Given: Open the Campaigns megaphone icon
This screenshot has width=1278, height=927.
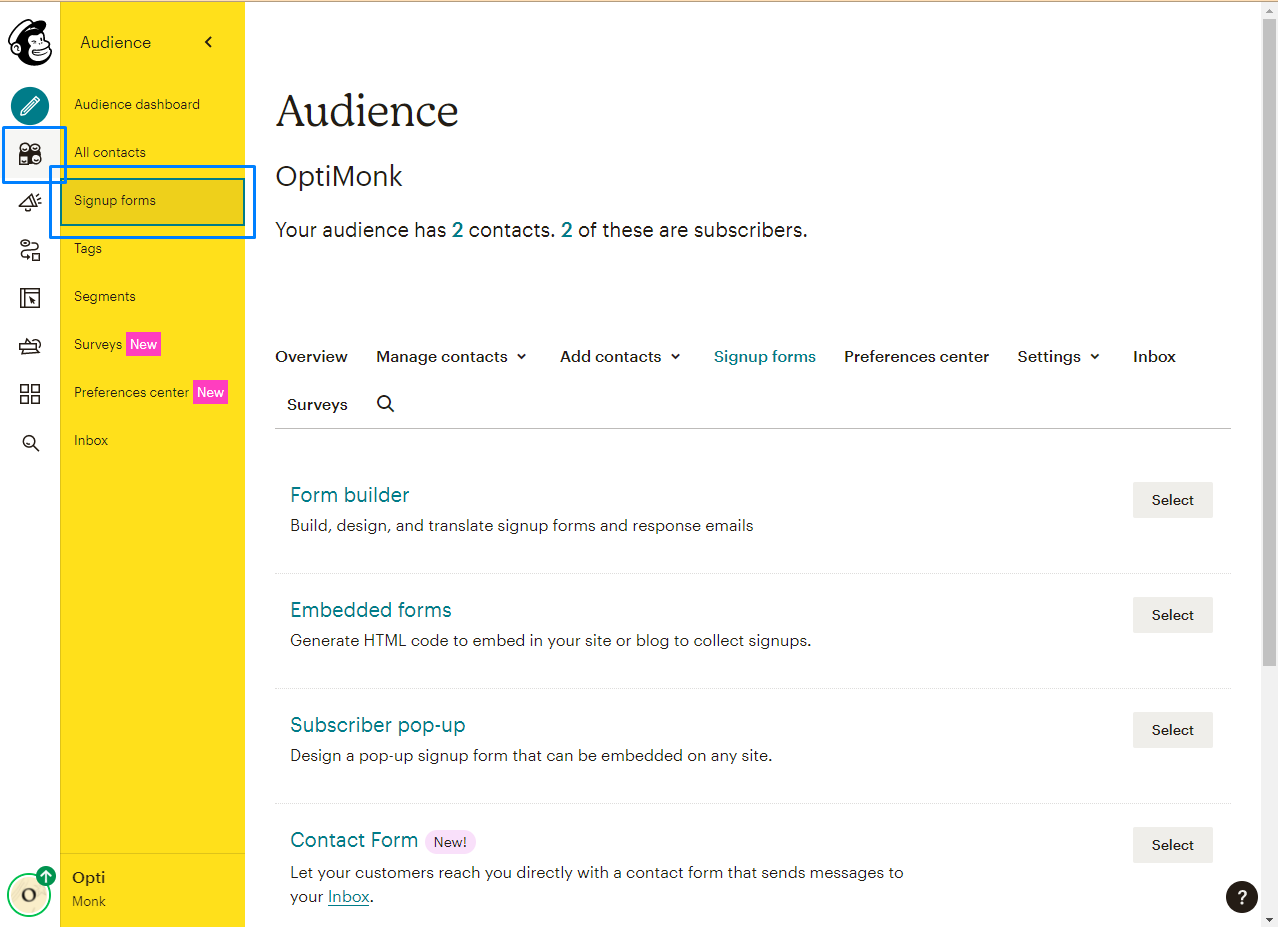Looking at the screenshot, I should [x=30, y=202].
